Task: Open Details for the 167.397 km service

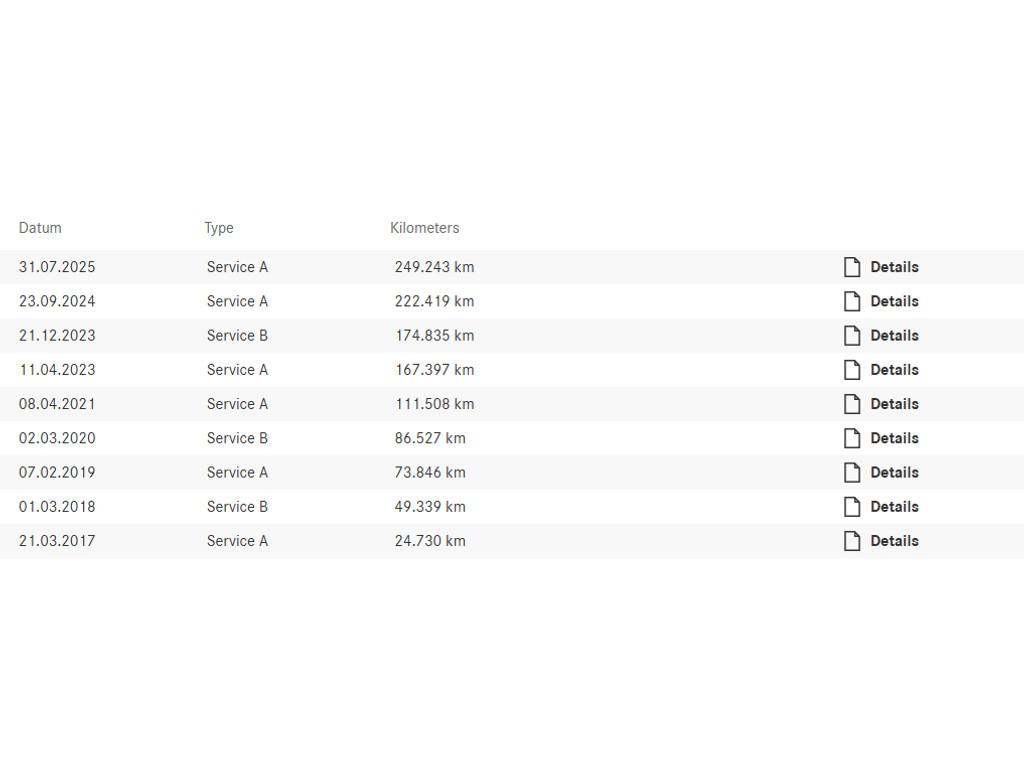Action: coord(894,370)
